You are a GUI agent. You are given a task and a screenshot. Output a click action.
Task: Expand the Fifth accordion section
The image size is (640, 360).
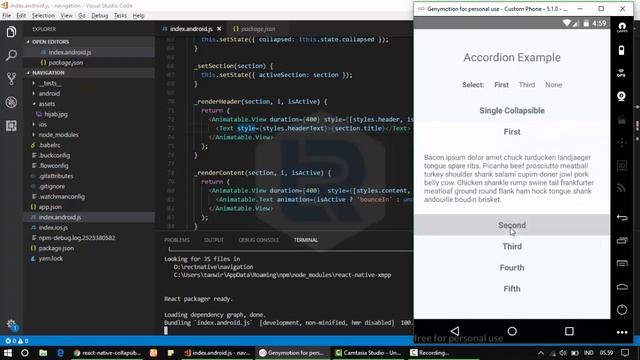512,289
